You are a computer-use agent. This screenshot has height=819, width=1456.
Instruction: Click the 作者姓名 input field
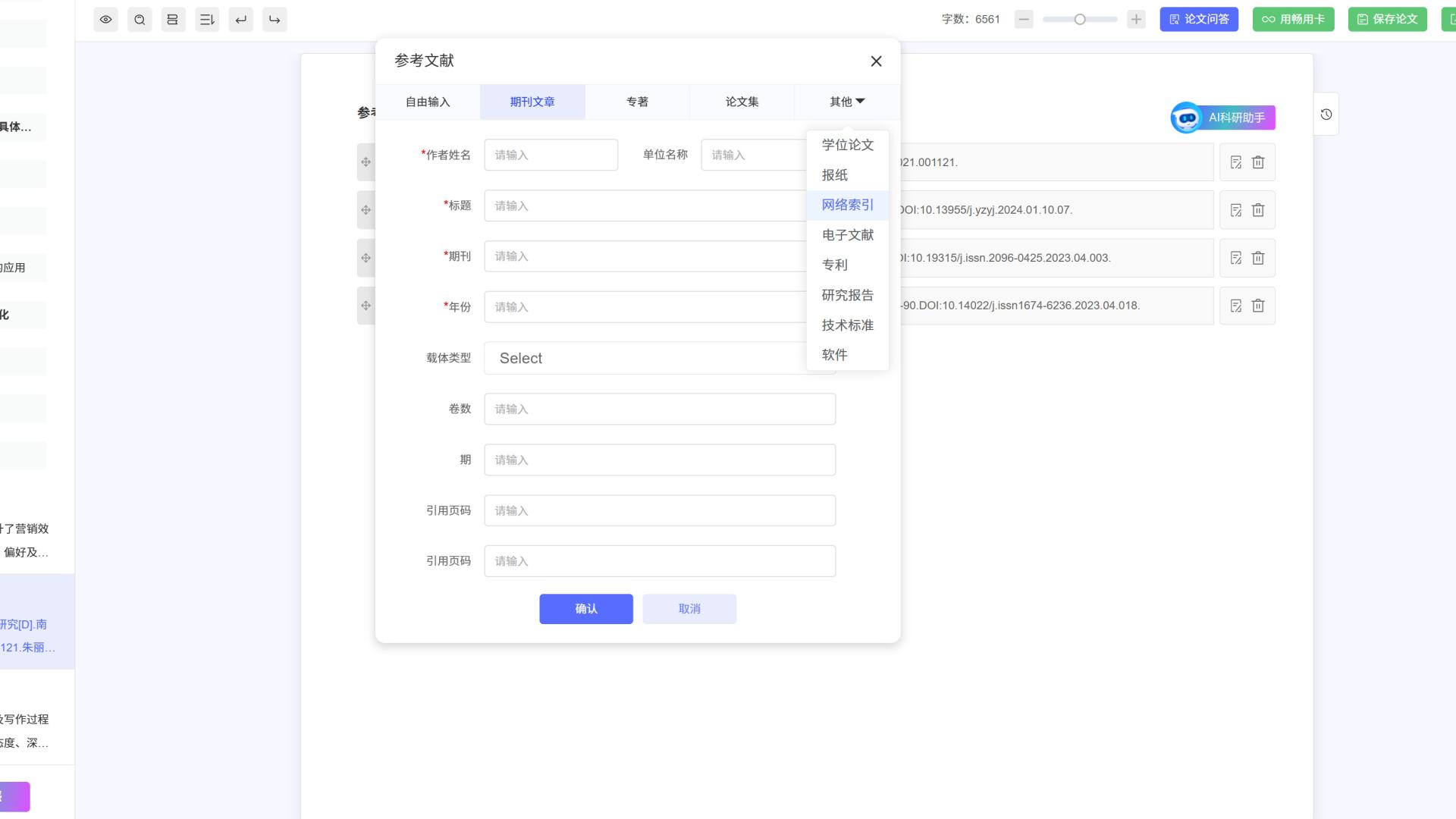pos(551,155)
